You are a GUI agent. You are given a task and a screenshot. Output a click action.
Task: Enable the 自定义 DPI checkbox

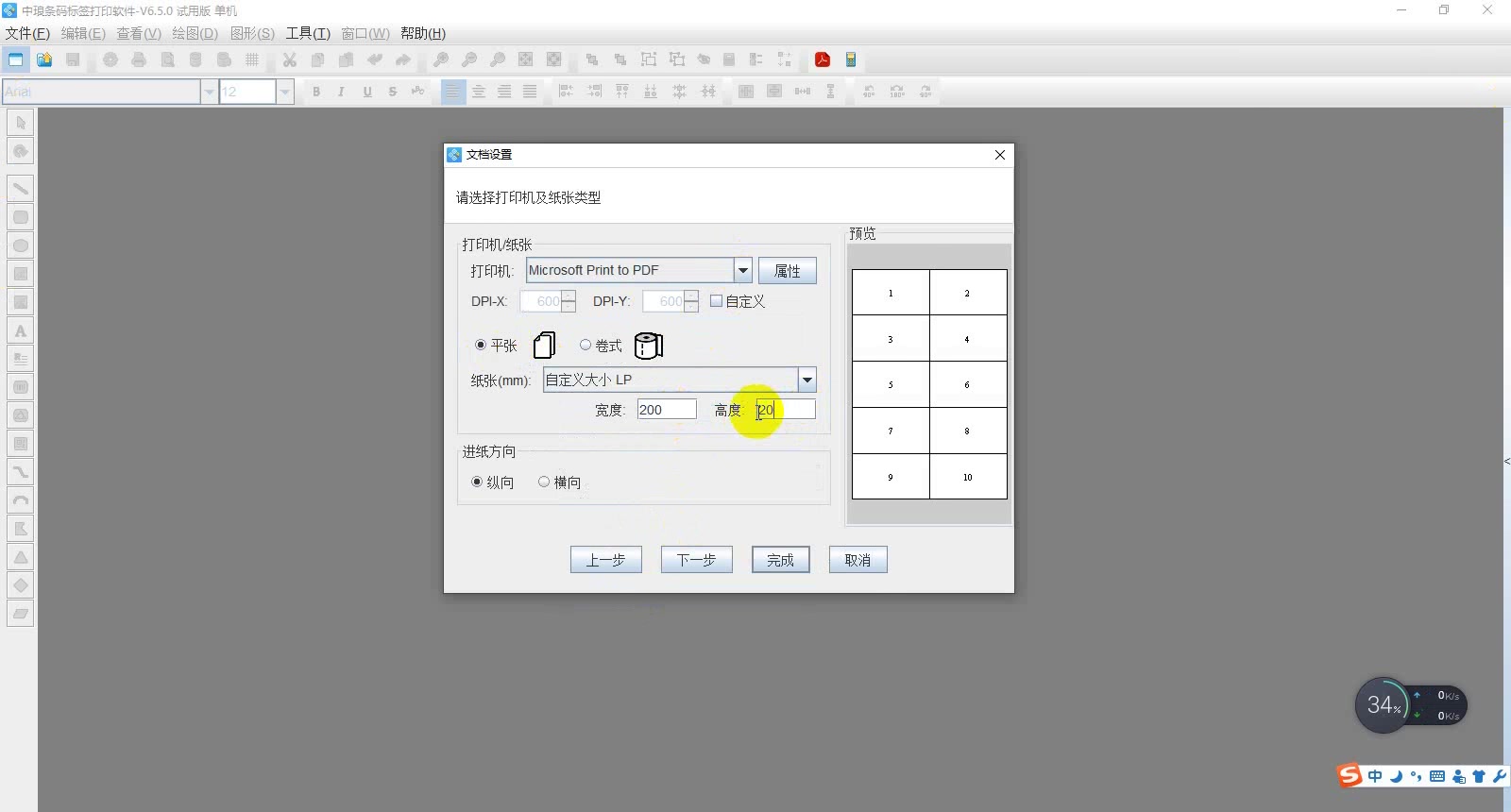pos(716,301)
